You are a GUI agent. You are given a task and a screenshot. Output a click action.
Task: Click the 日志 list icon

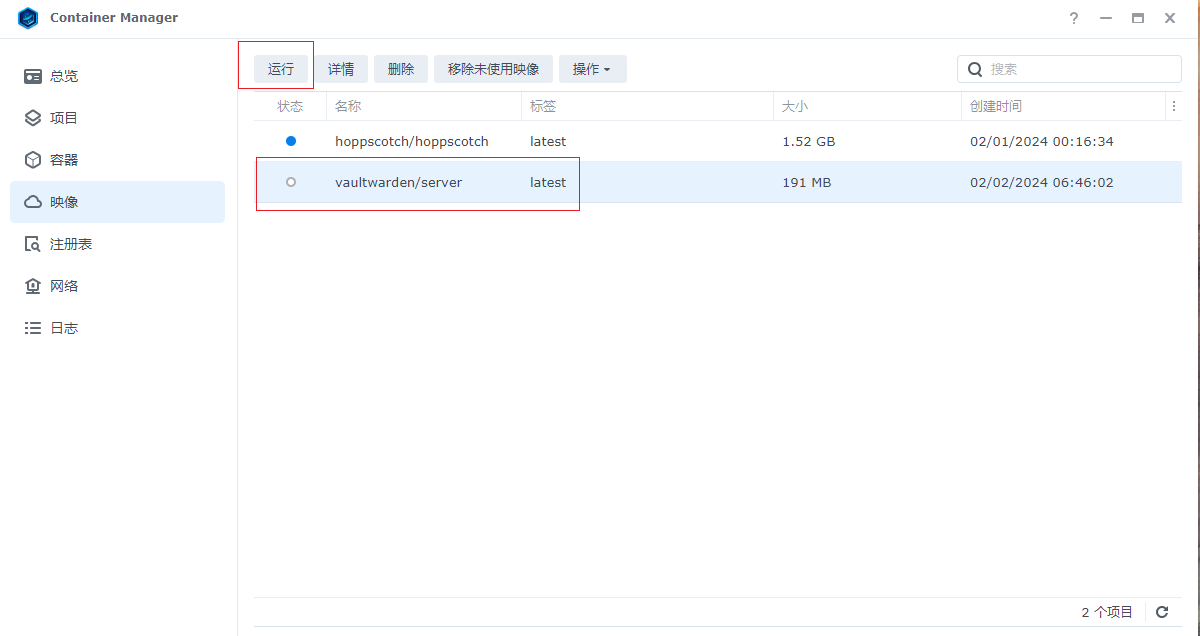pos(33,328)
